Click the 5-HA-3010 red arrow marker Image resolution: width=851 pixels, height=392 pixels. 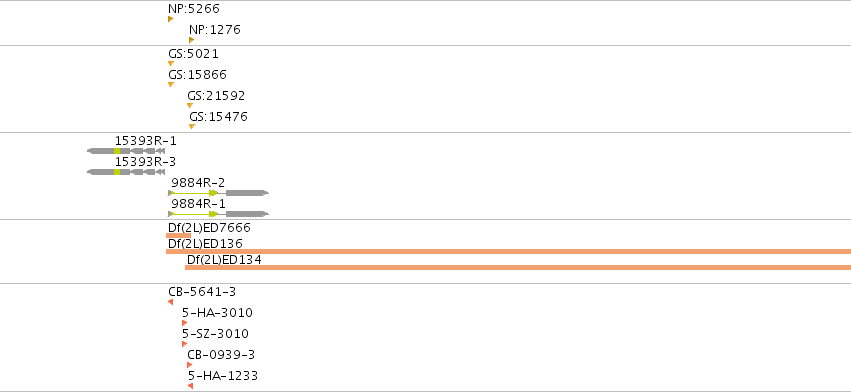185,323
